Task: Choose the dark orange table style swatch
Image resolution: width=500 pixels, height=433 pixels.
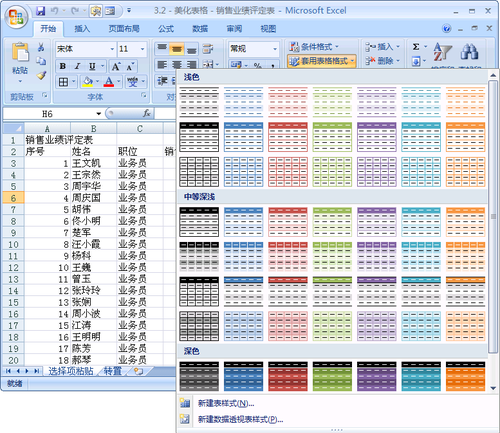Action: tap(465, 376)
